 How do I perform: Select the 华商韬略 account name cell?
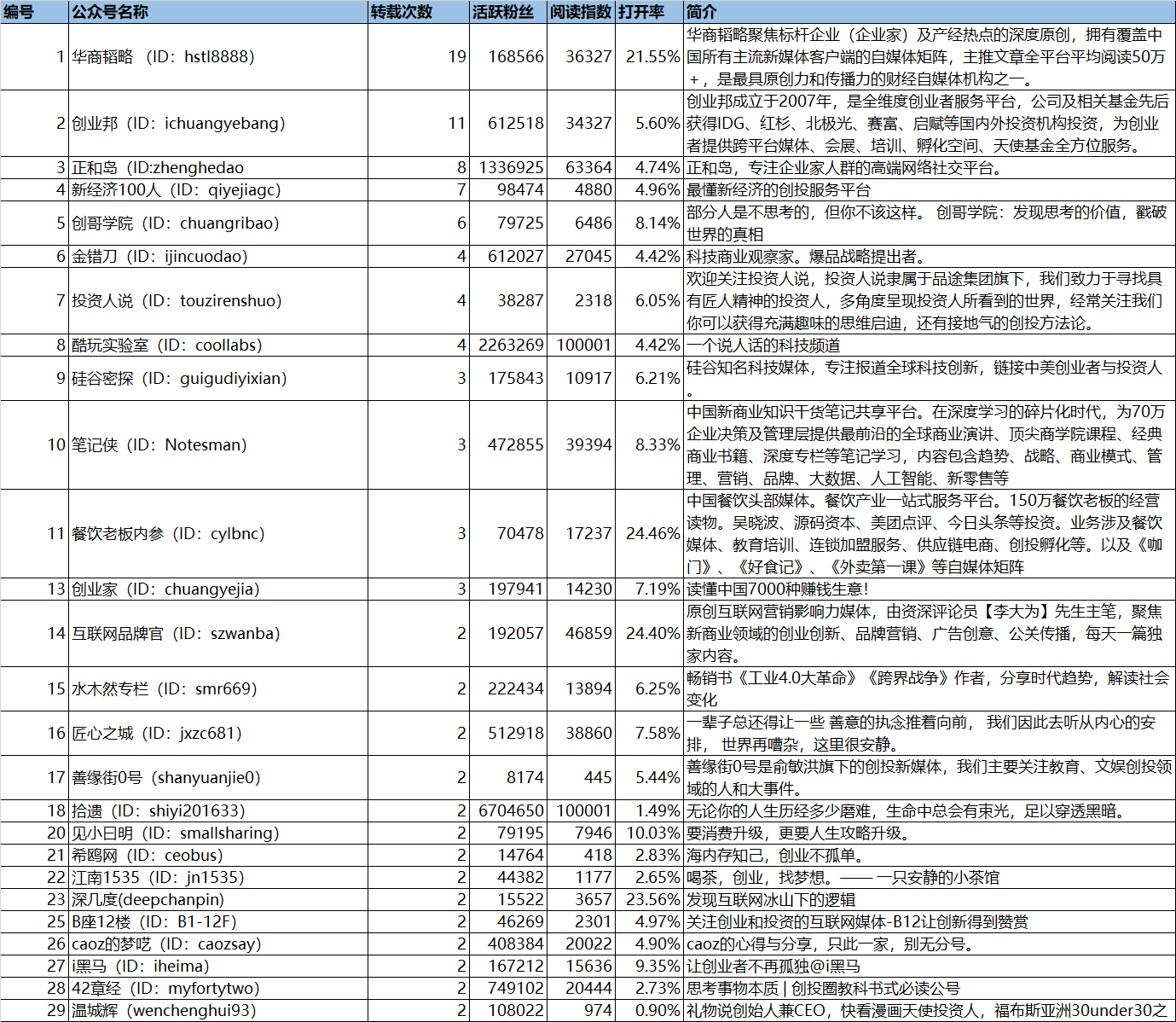(162, 56)
